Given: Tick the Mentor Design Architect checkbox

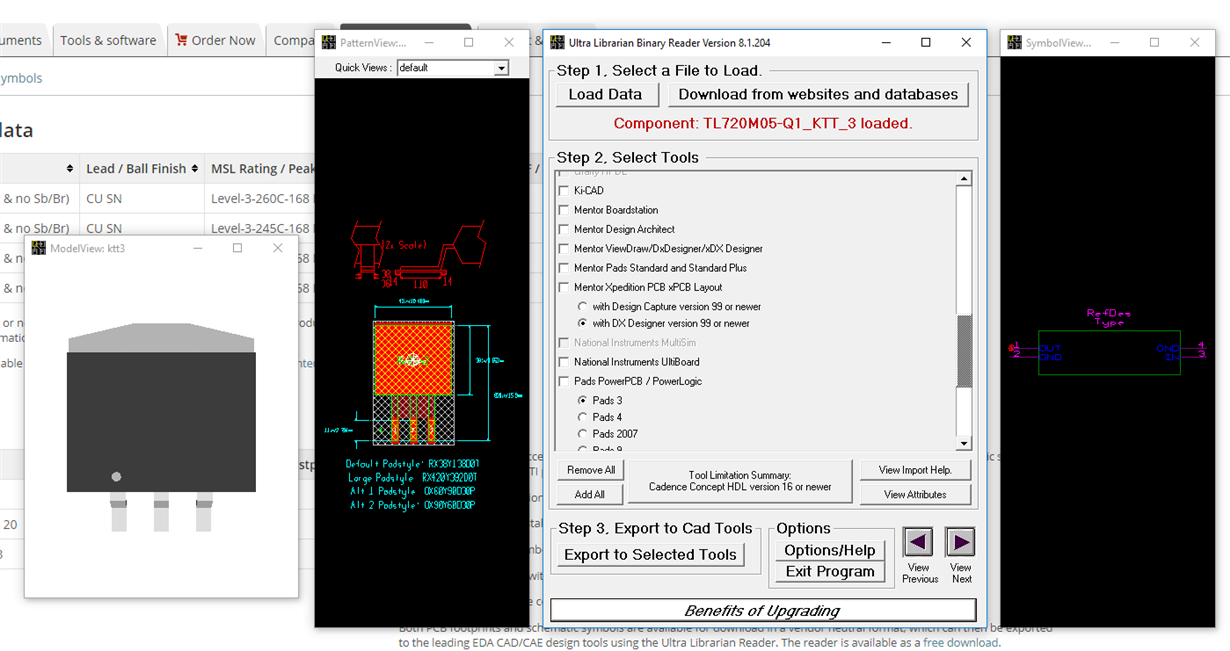Looking at the screenshot, I should click(x=564, y=229).
